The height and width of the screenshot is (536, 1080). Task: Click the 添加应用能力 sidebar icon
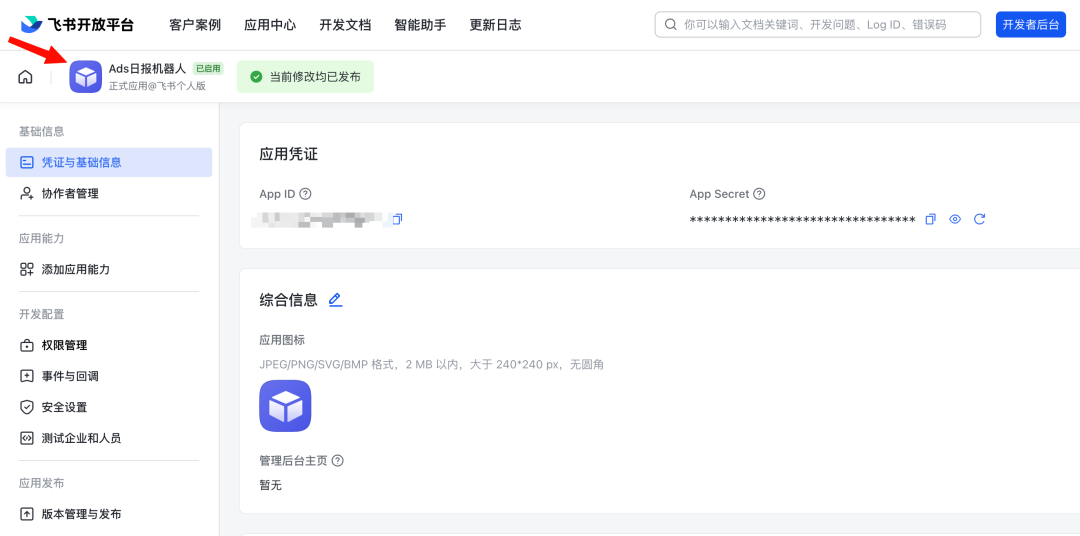(27, 269)
